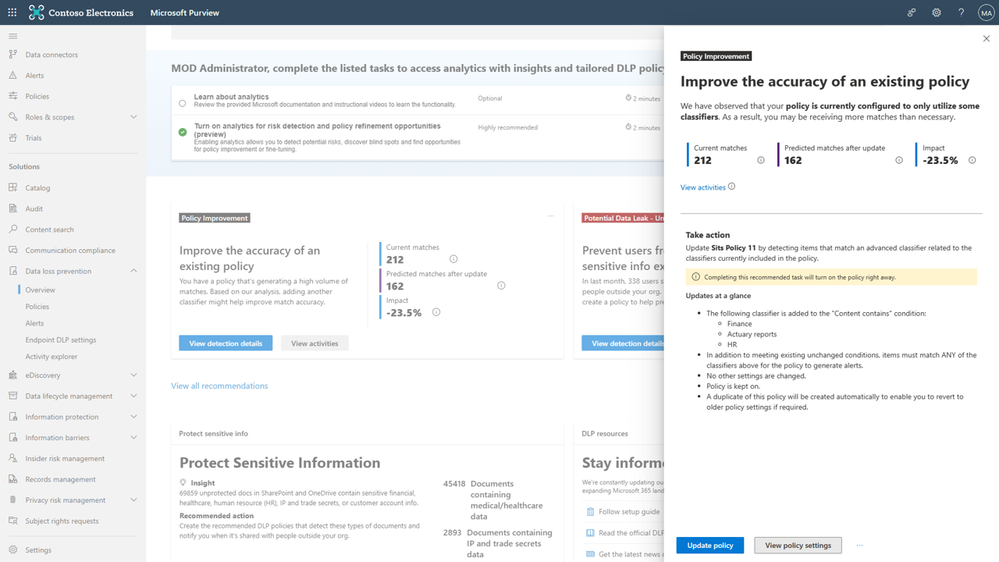Click the Data connectors icon
999x562 pixels.
[x=13, y=54]
